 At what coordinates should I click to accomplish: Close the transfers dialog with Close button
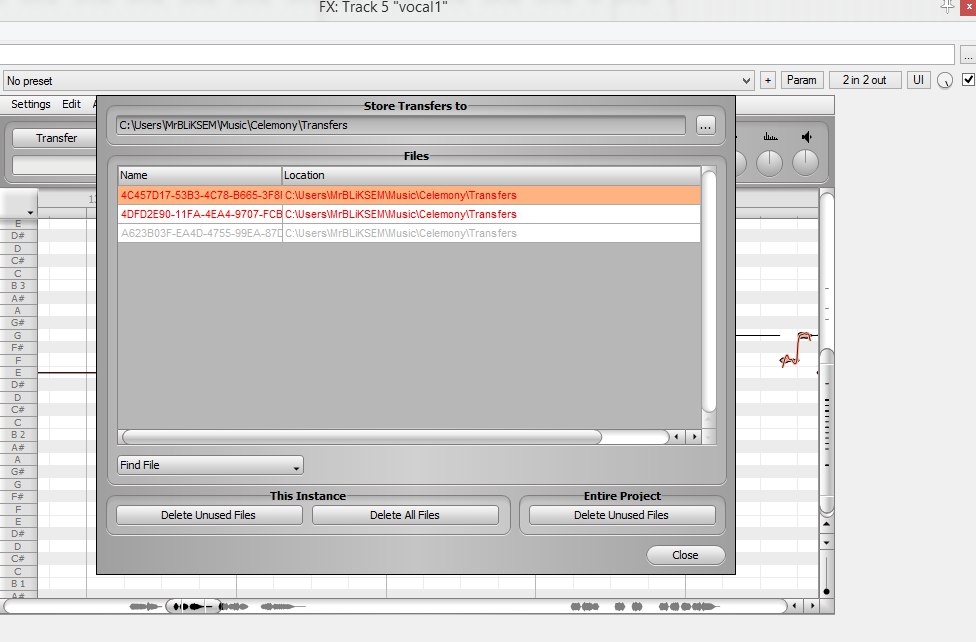[x=685, y=555]
